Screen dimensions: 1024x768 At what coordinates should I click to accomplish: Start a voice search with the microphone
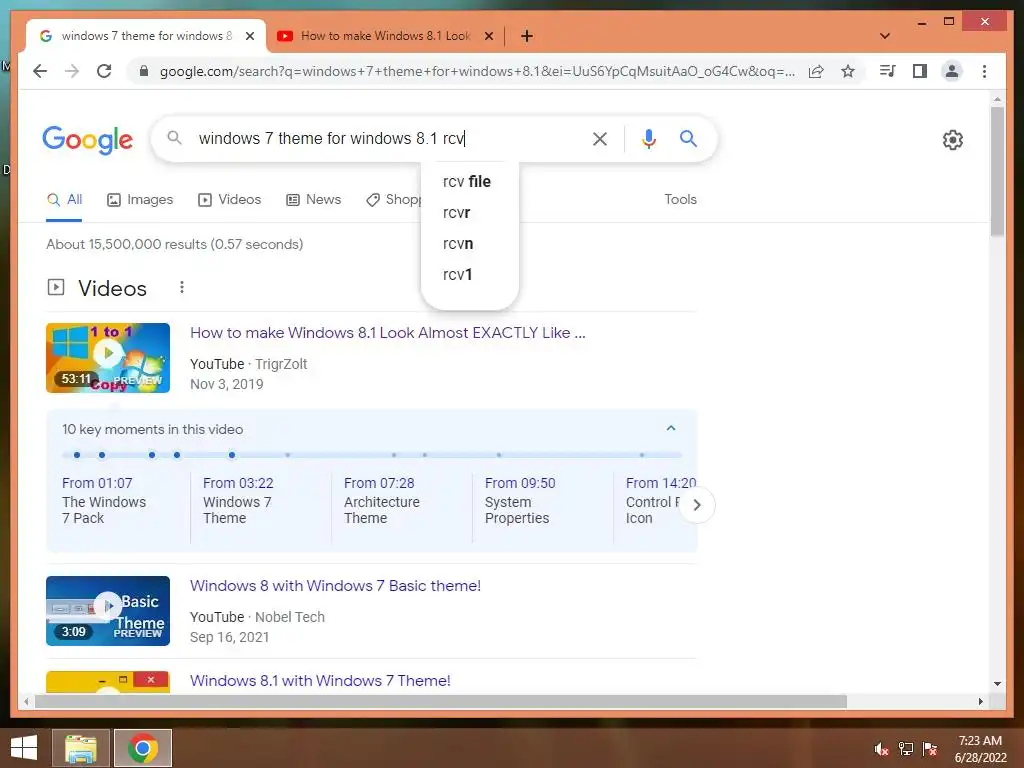648,138
